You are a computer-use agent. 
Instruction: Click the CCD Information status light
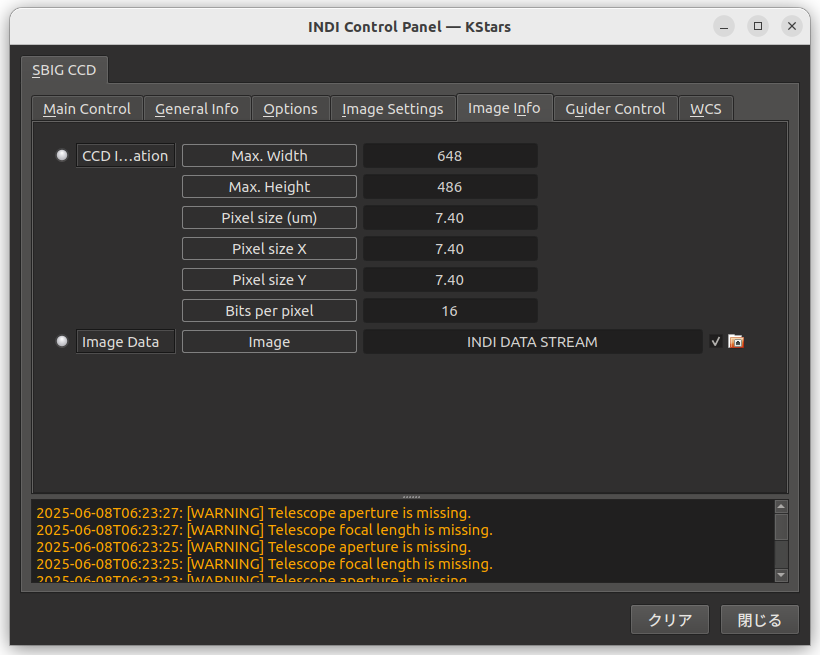point(62,155)
